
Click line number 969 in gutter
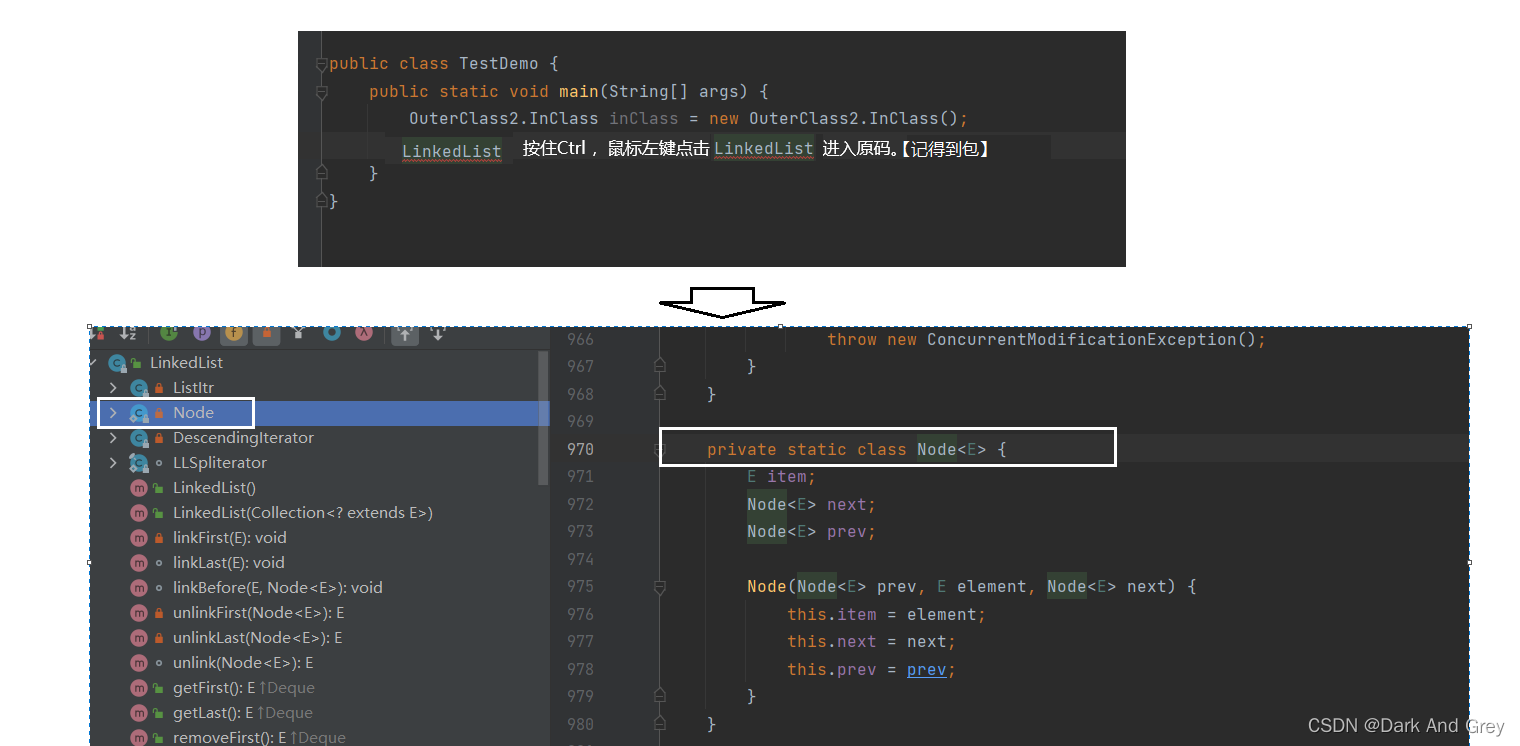coord(580,421)
